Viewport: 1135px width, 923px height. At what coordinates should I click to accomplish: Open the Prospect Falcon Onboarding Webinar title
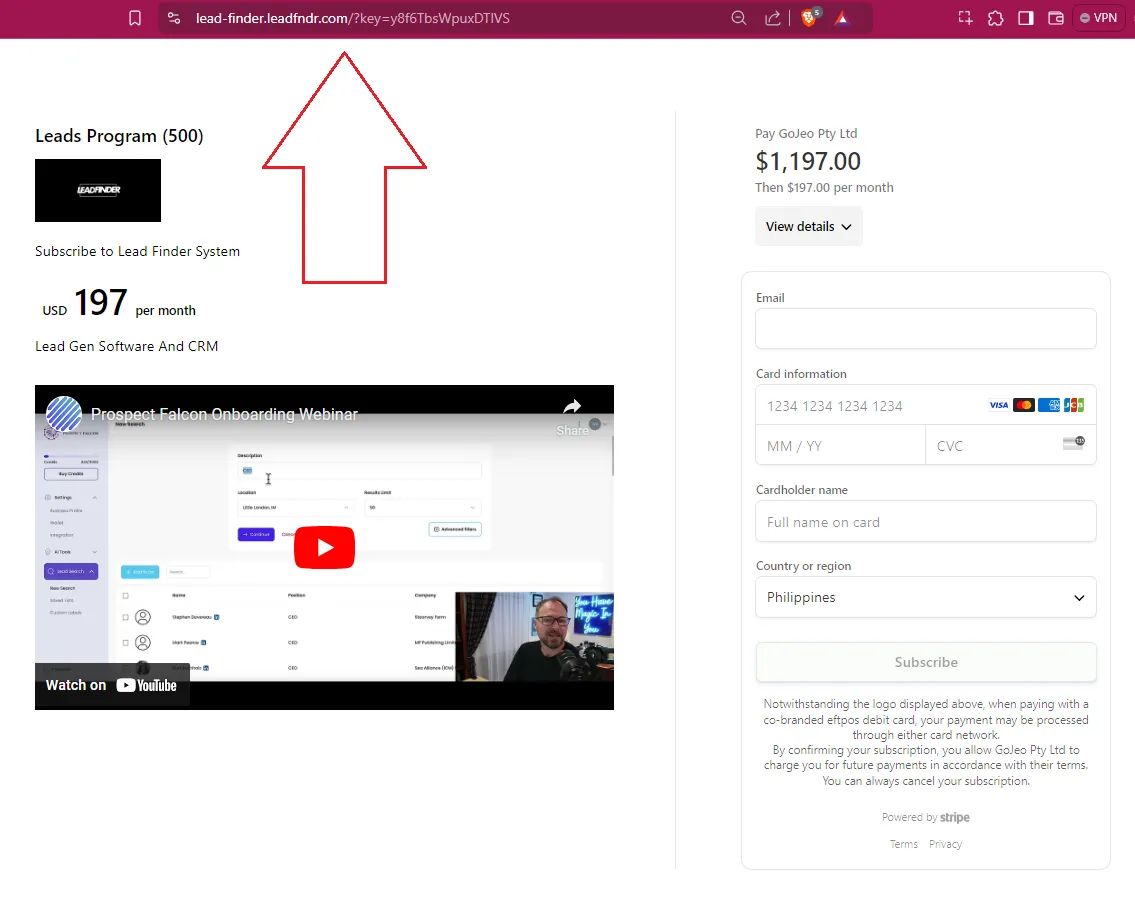click(224, 414)
